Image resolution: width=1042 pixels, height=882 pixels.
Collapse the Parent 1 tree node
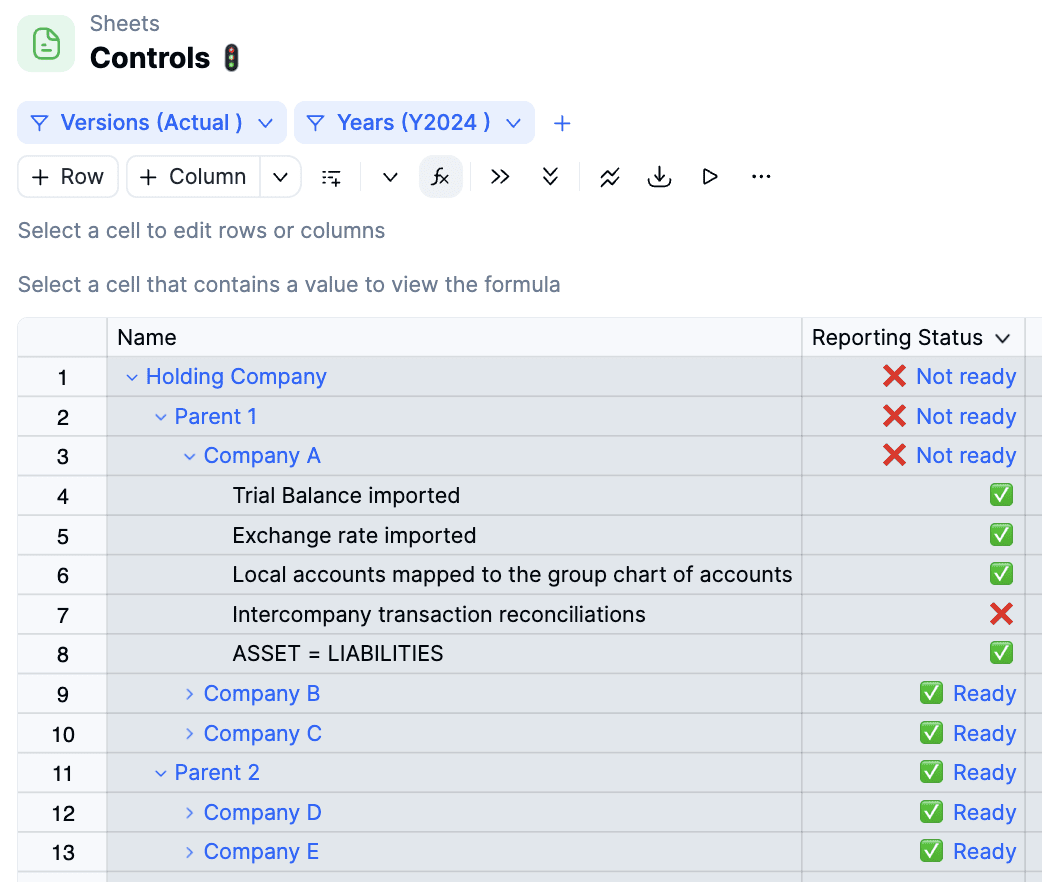(161, 416)
